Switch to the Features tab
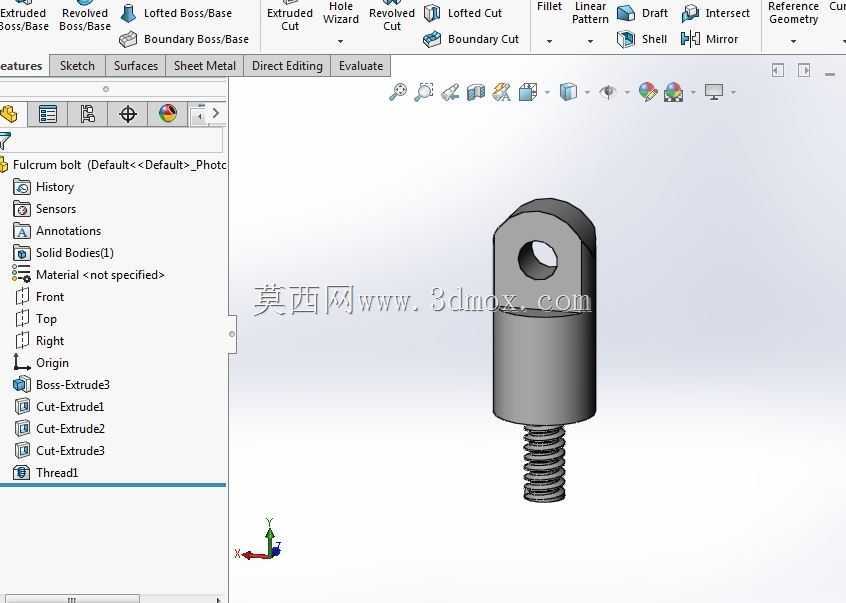This screenshot has height=603, width=846. pyautogui.click(x=22, y=66)
